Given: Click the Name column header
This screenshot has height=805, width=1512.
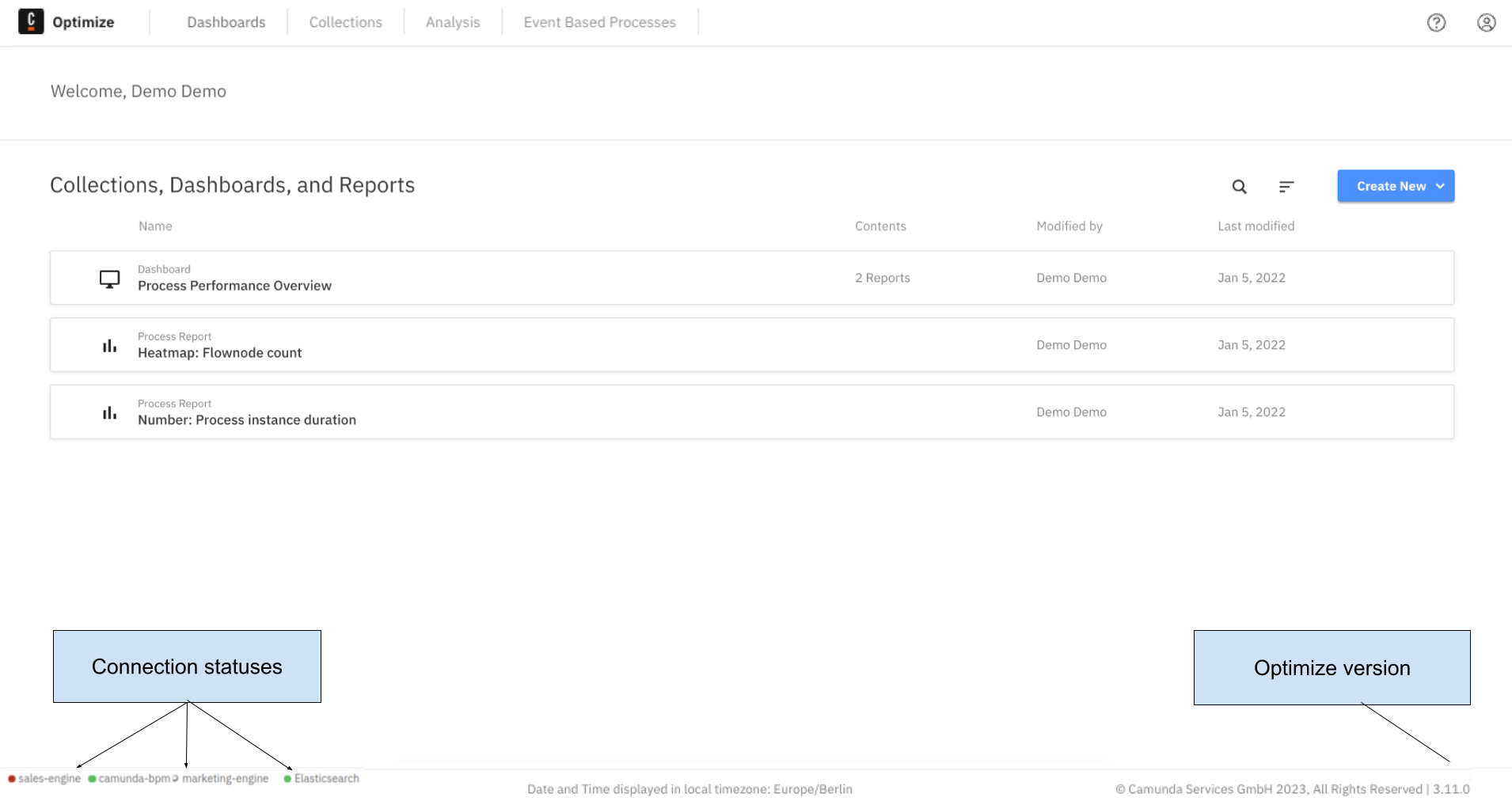Looking at the screenshot, I should (155, 226).
